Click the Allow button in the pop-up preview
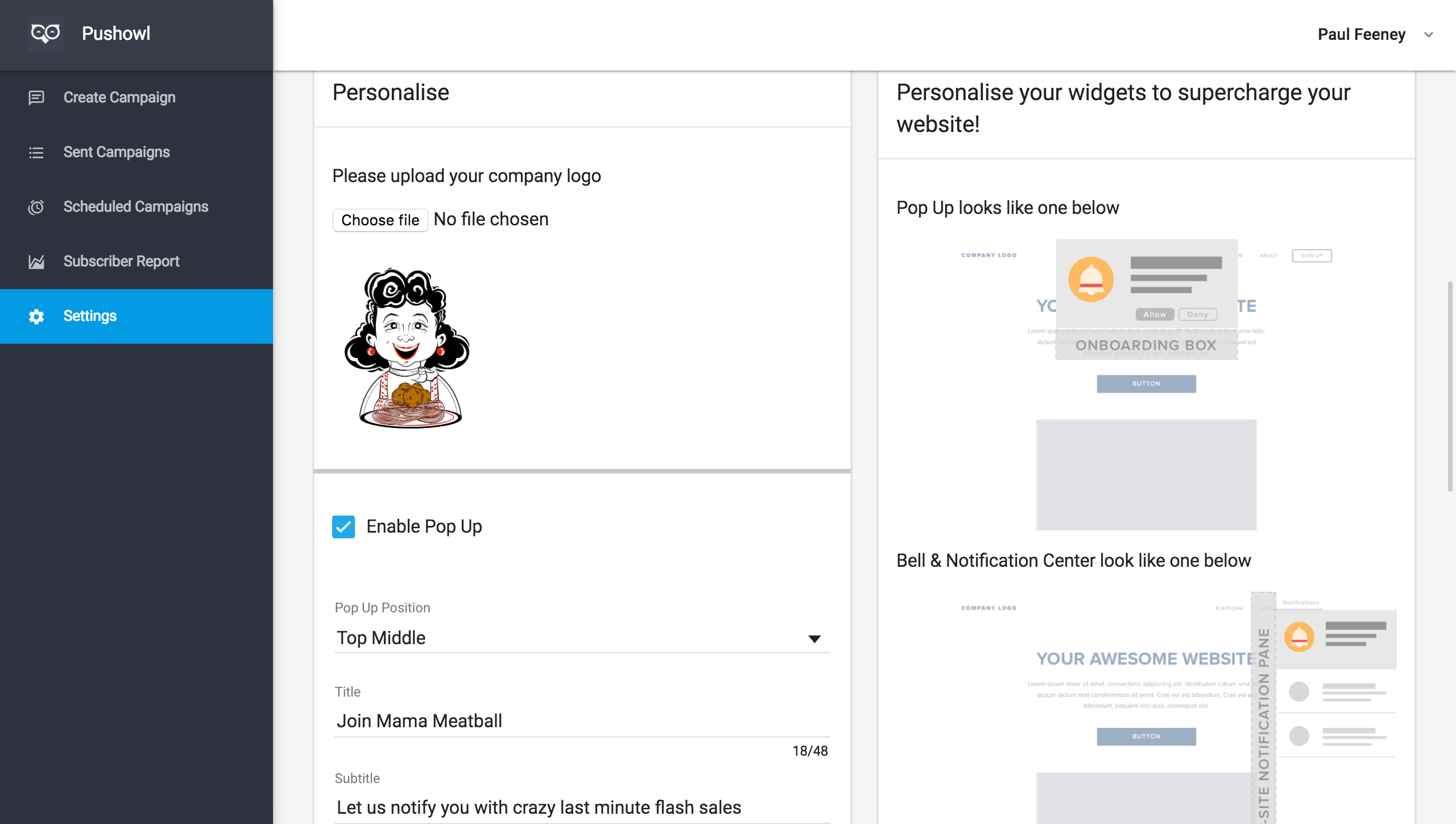Viewport: 1456px width, 824px height. (x=1155, y=315)
